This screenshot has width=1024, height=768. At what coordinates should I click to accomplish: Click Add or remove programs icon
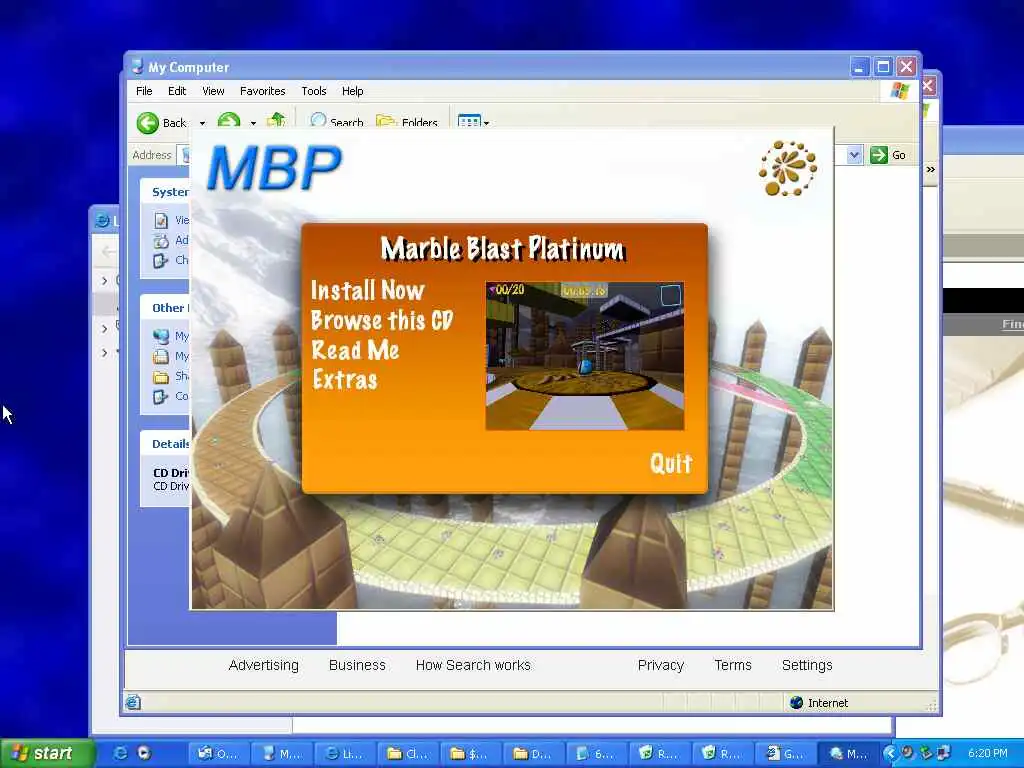click(161, 241)
